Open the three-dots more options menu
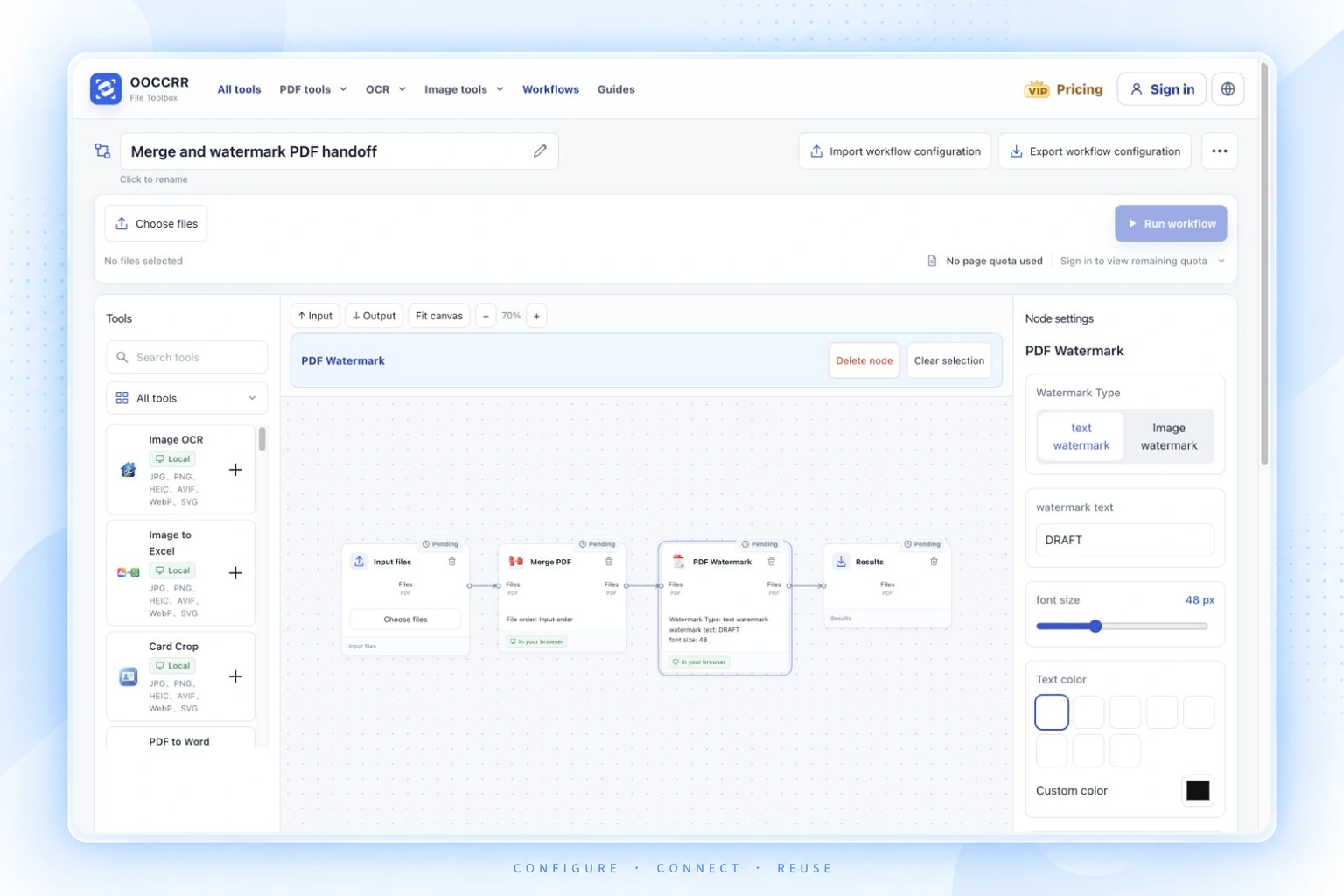Viewport: 1344px width, 896px height. click(1219, 151)
